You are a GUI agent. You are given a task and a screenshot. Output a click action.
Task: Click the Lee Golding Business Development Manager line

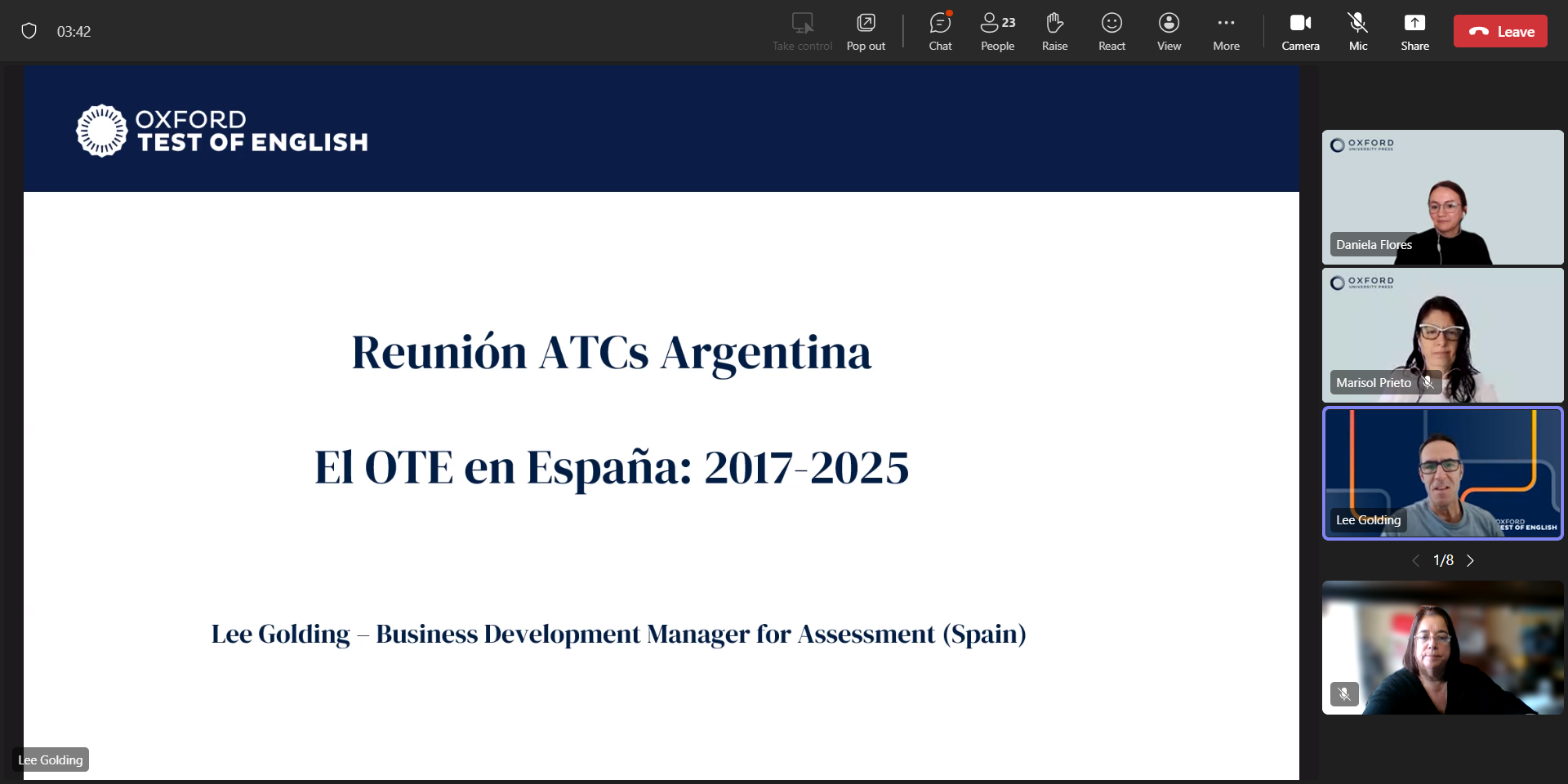(x=618, y=634)
